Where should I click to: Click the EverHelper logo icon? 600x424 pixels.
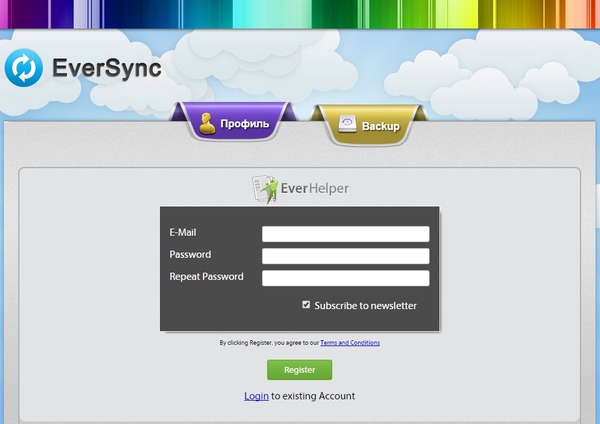(x=265, y=189)
